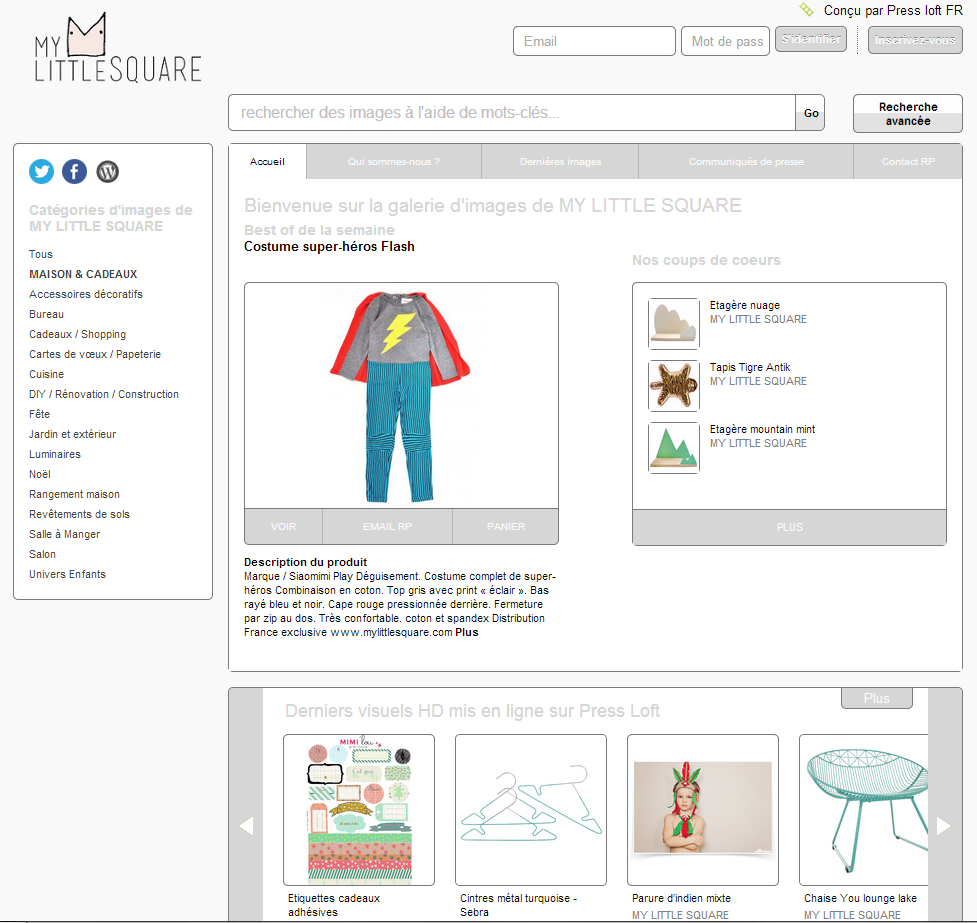Click the Go search button
The image size is (977, 923).
coord(811,113)
